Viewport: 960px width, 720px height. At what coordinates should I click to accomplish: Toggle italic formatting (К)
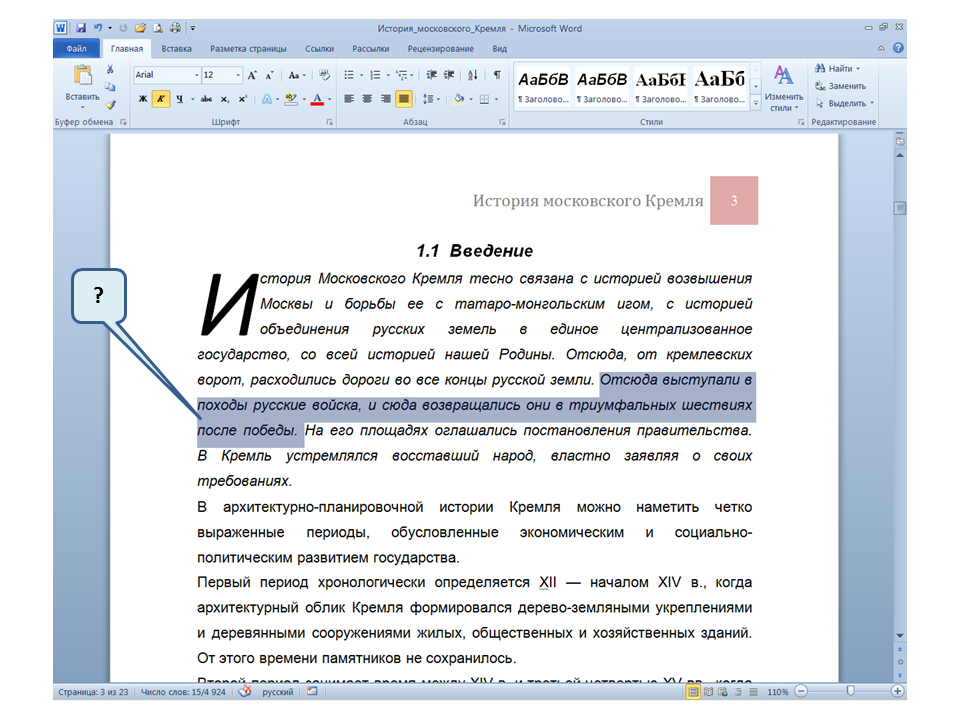(161, 99)
